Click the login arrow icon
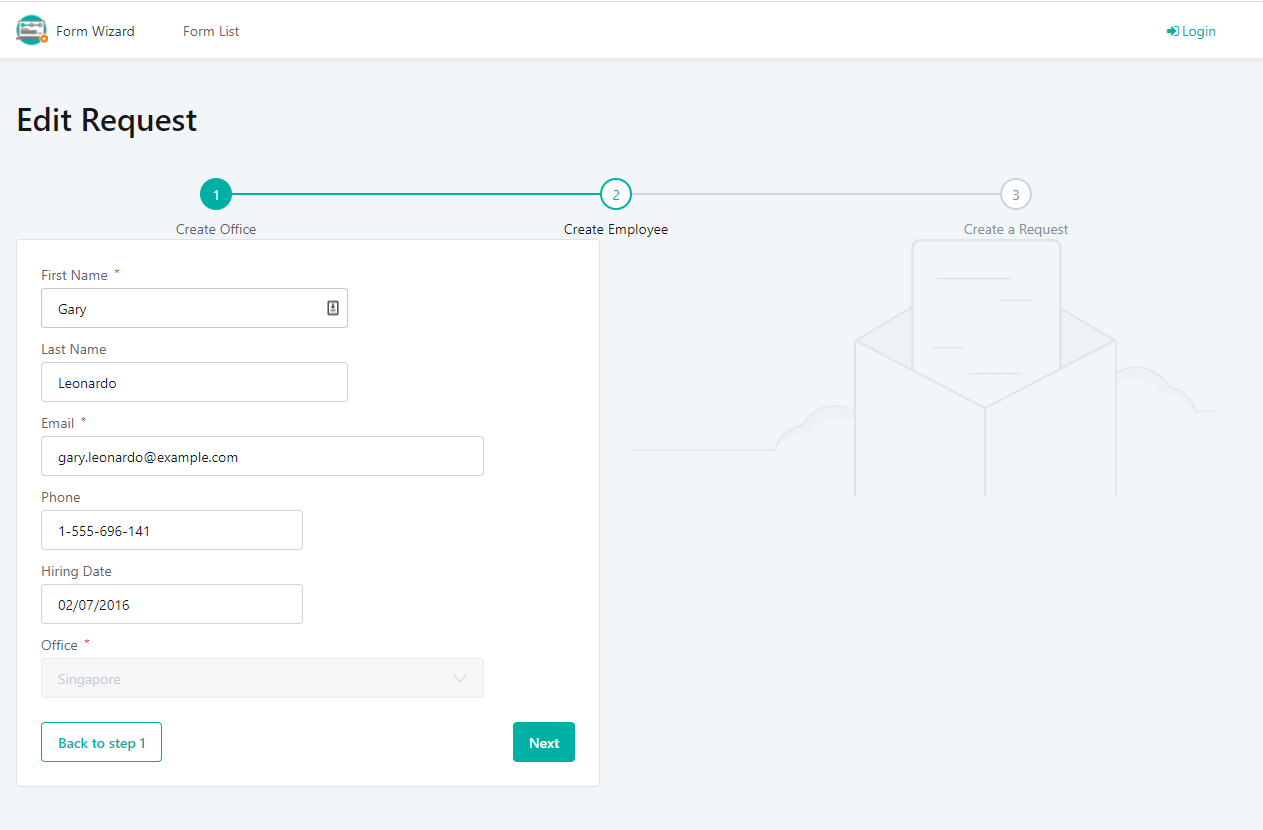 1171,30
